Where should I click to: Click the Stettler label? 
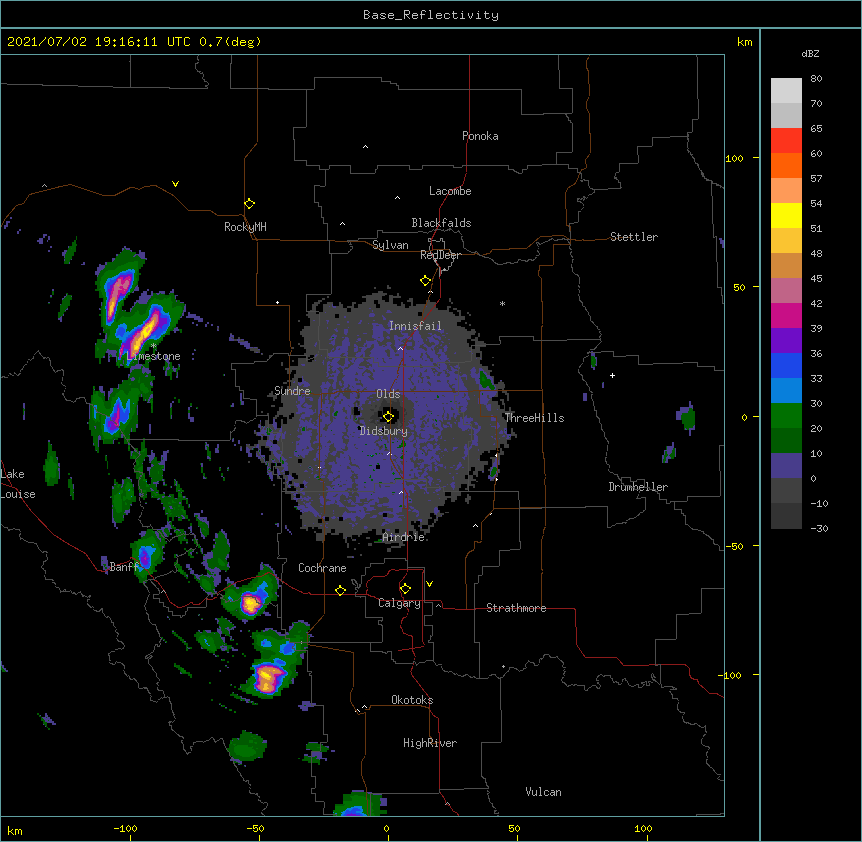click(x=634, y=237)
